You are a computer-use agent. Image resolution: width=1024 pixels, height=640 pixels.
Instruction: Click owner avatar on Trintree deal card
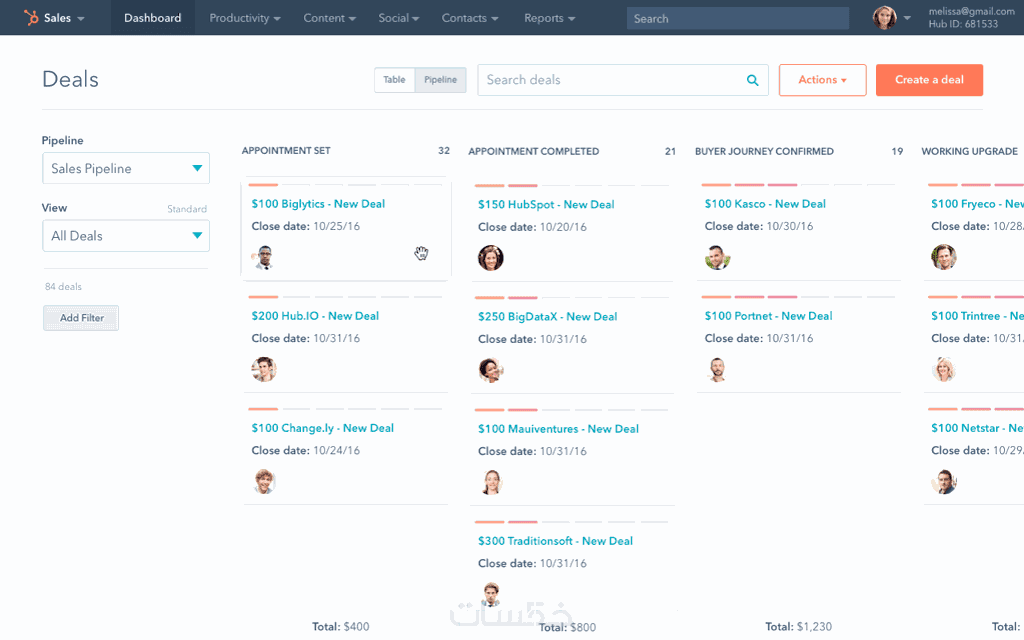point(944,370)
